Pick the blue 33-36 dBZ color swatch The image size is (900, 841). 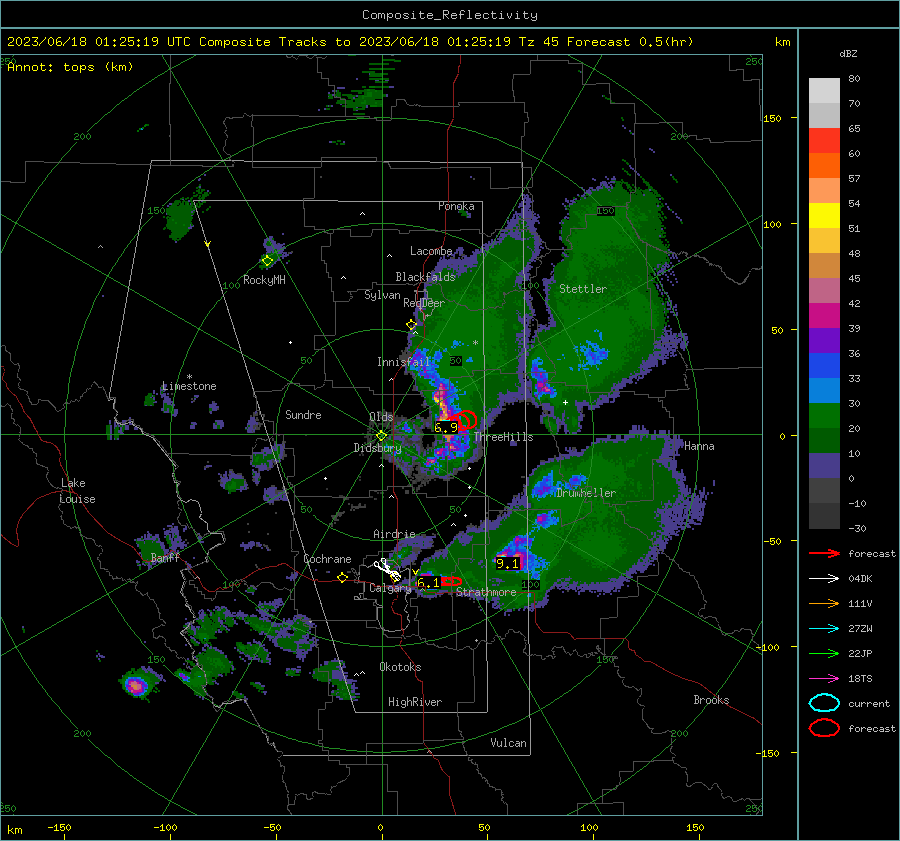tap(824, 366)
